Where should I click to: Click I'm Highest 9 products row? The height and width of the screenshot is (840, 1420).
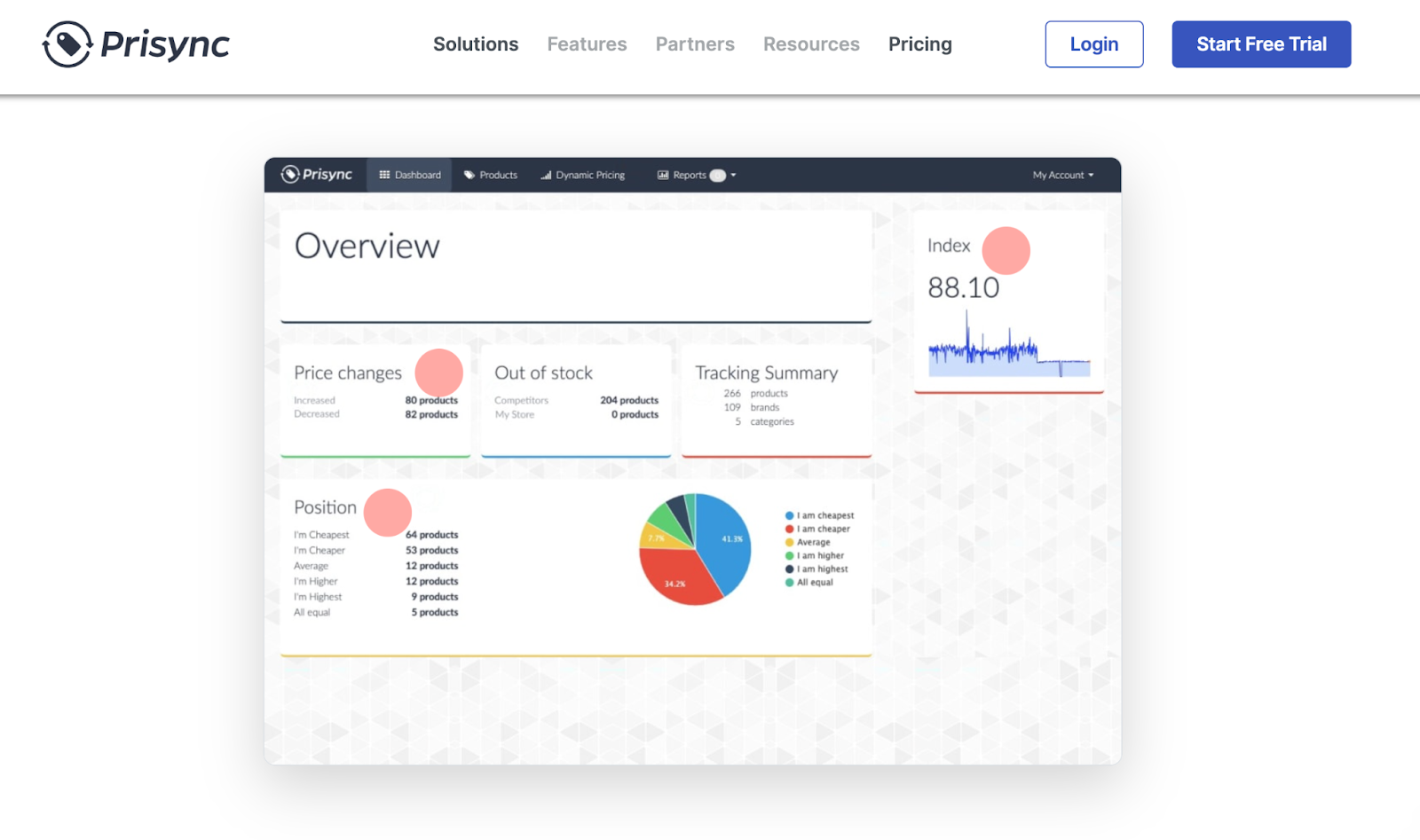(x=376, y=597)
